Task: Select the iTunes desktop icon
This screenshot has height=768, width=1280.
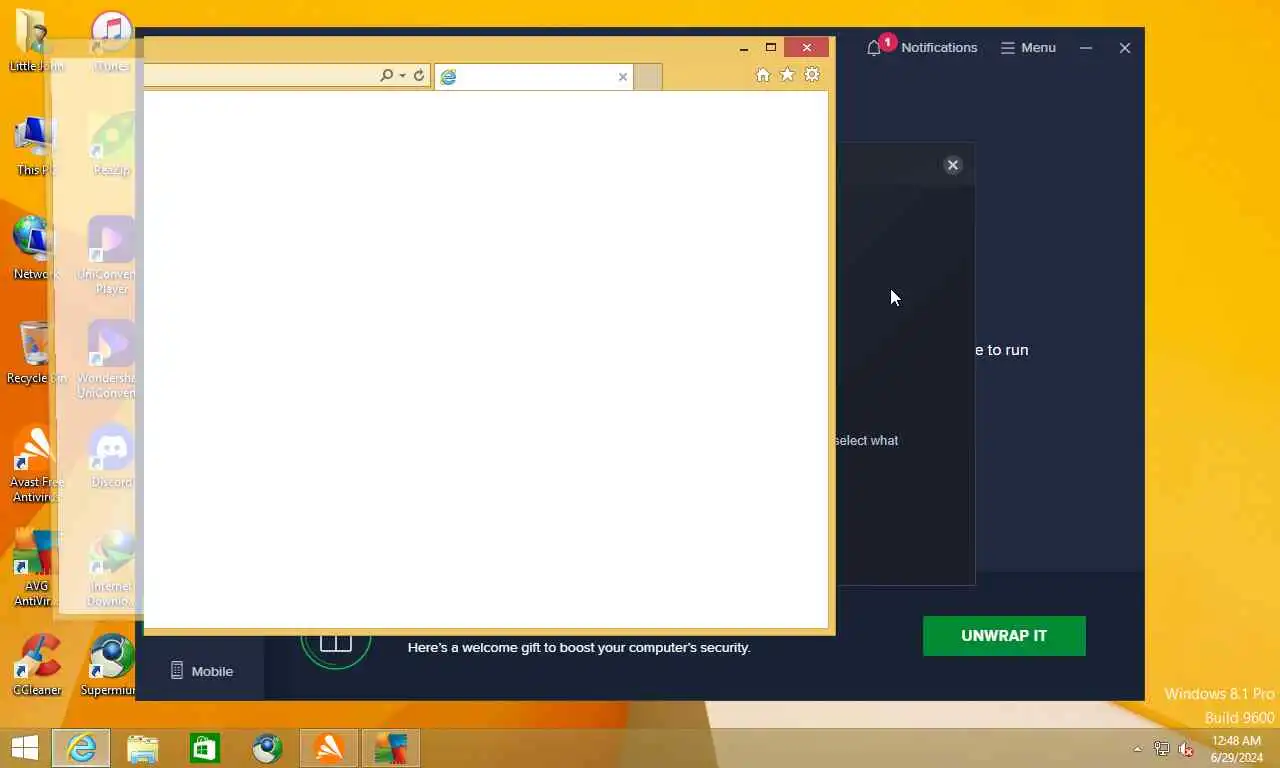Action: point(111,40)
